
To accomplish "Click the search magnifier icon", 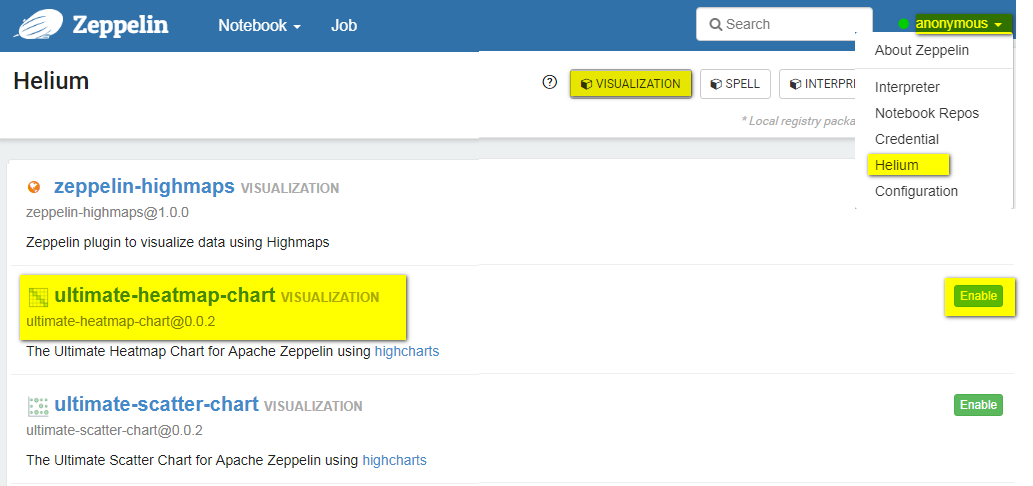I will (715, 24).
